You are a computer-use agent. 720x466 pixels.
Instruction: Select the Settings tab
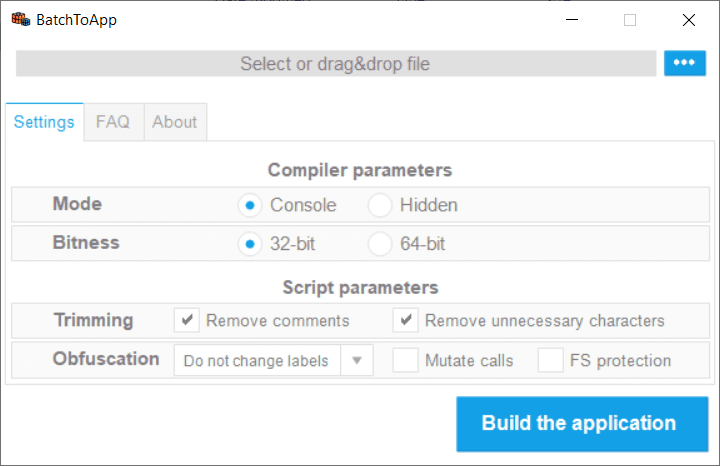coord(44,122)
